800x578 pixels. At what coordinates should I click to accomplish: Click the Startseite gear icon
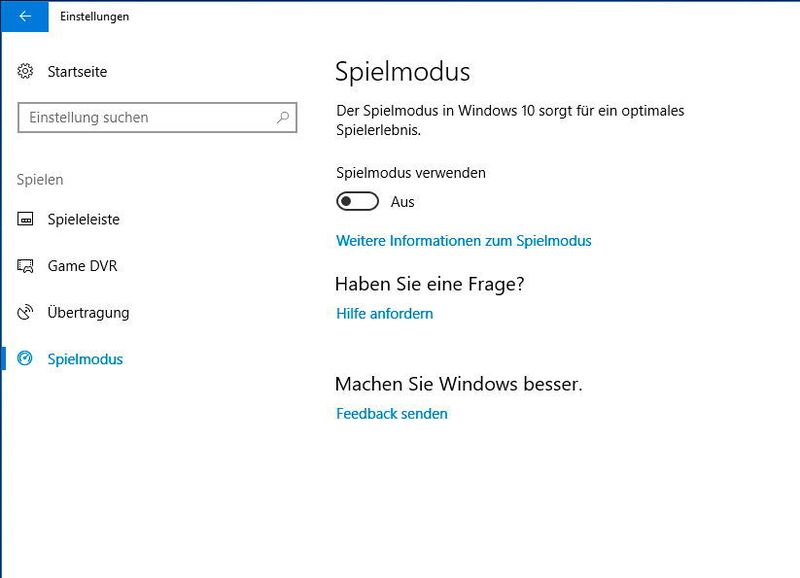point(25,71)
